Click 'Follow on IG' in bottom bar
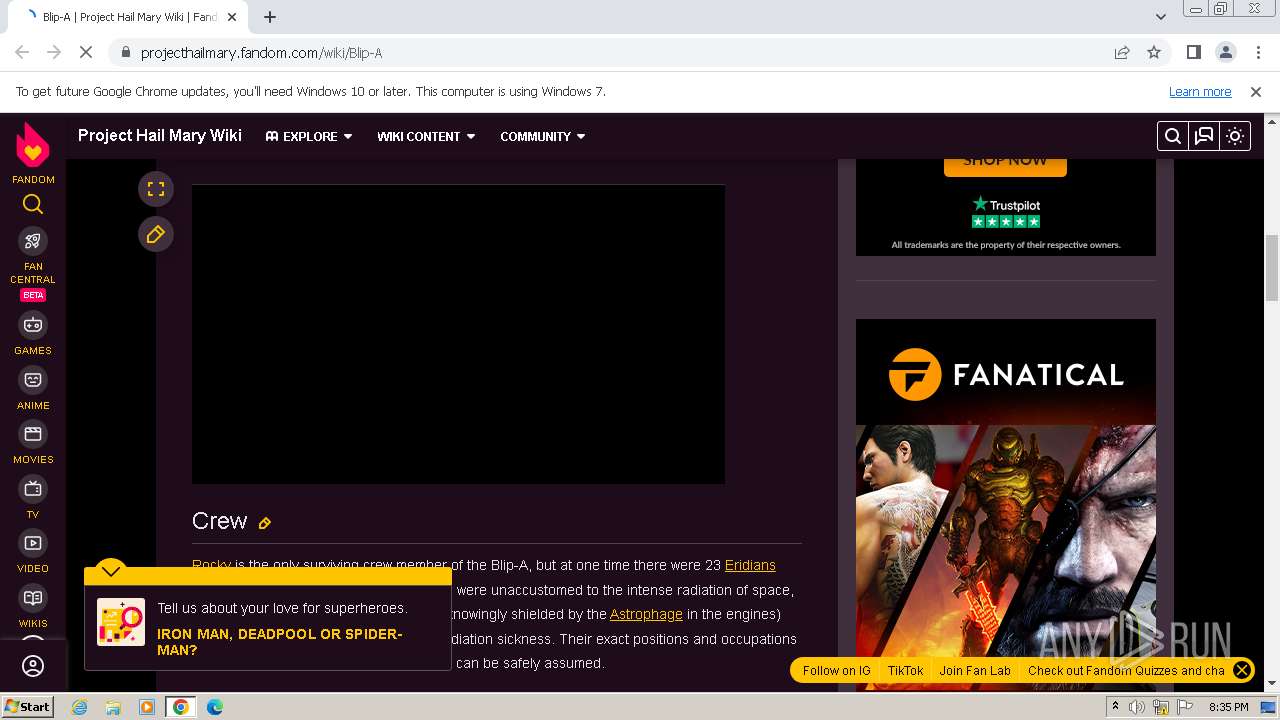 [837, 670]
